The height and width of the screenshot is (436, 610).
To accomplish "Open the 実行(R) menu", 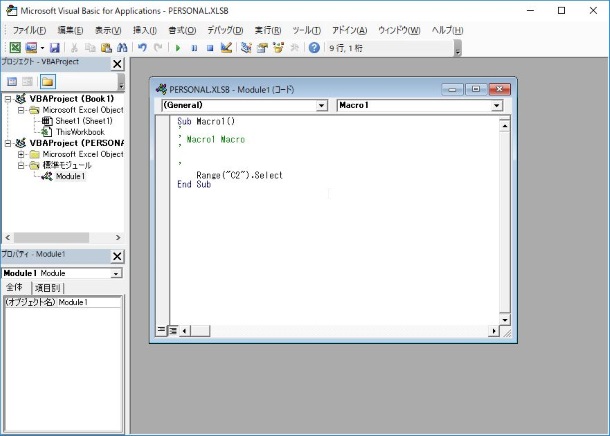I will (x=268, y=30).
